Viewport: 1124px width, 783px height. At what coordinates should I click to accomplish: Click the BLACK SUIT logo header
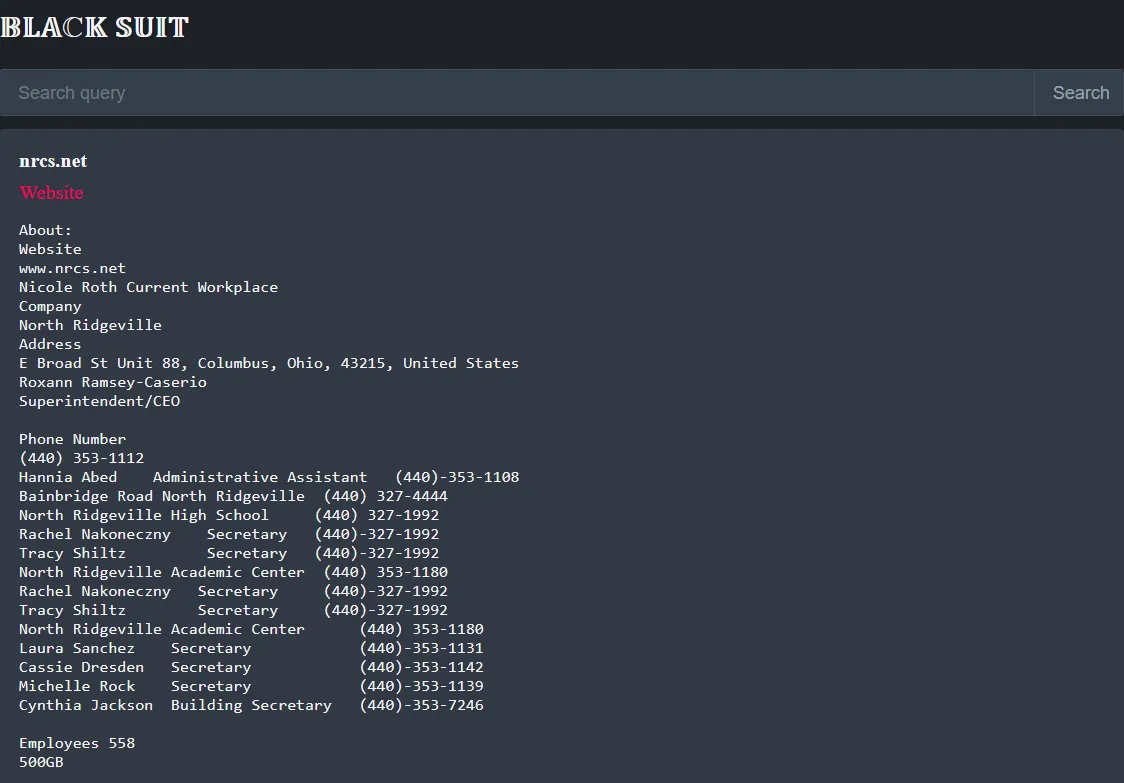point(95,27)
